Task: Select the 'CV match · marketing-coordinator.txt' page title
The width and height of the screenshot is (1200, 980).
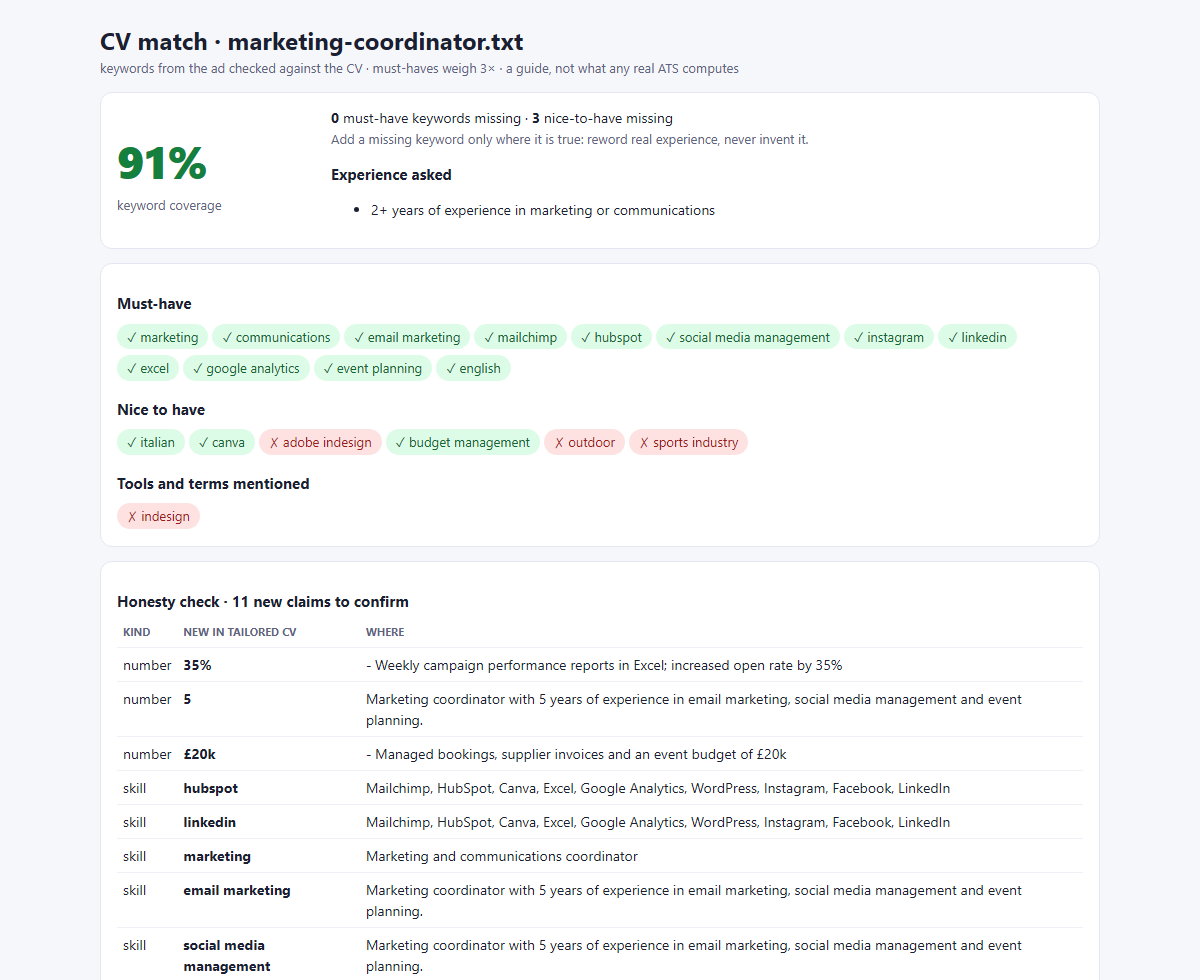Action: tap(312, 42)
